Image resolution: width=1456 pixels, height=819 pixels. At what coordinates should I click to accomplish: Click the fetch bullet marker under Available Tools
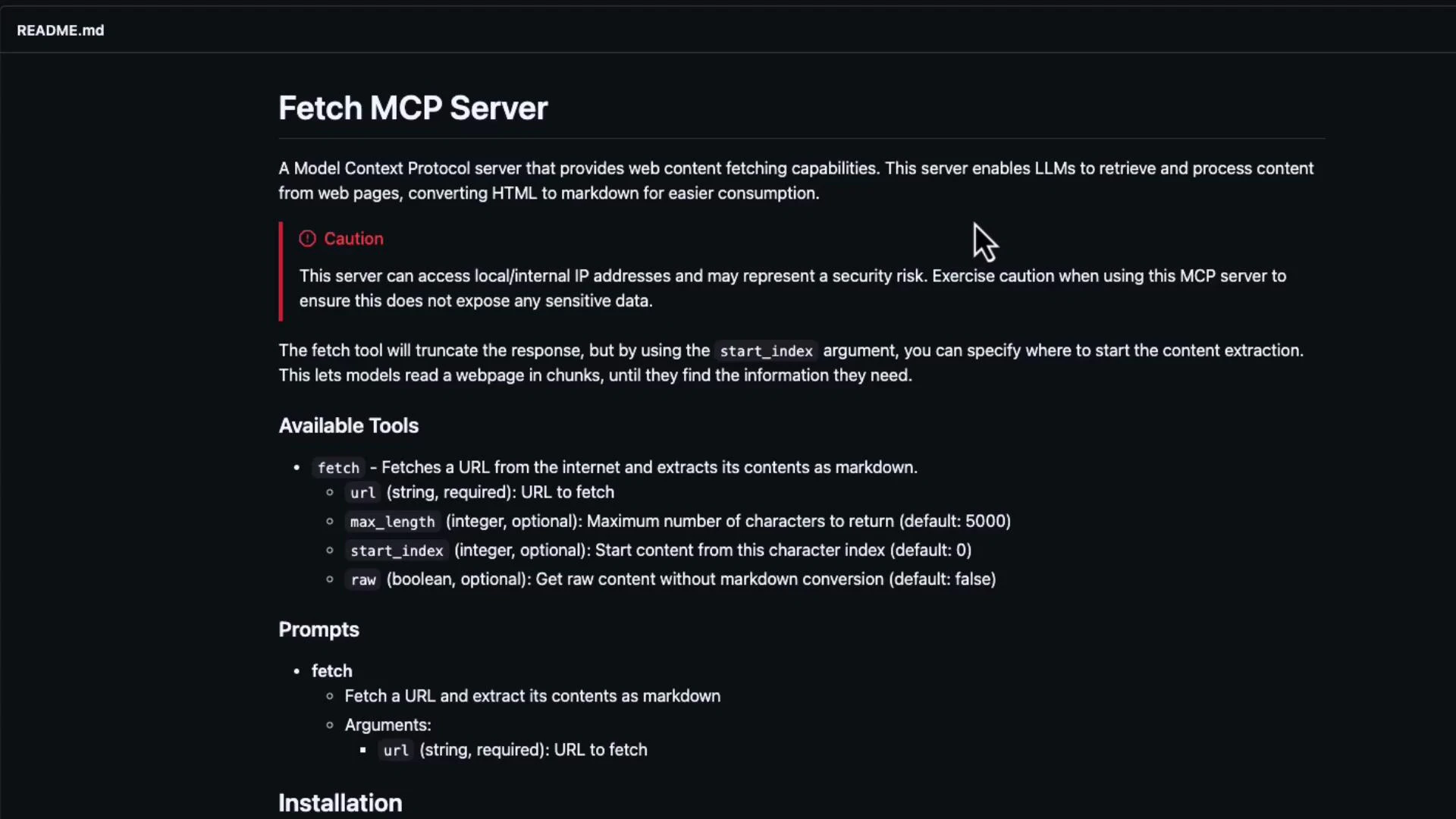297,468
